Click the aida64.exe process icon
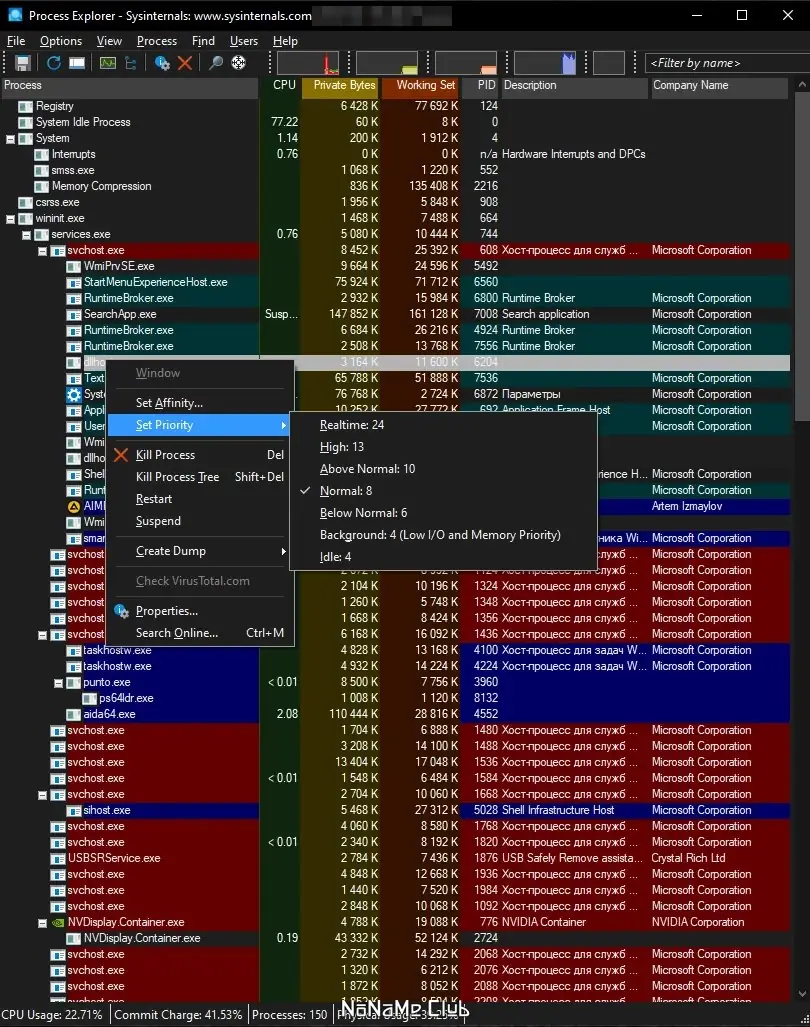Screen dimensions: 810x1027 tap(74, 714)
